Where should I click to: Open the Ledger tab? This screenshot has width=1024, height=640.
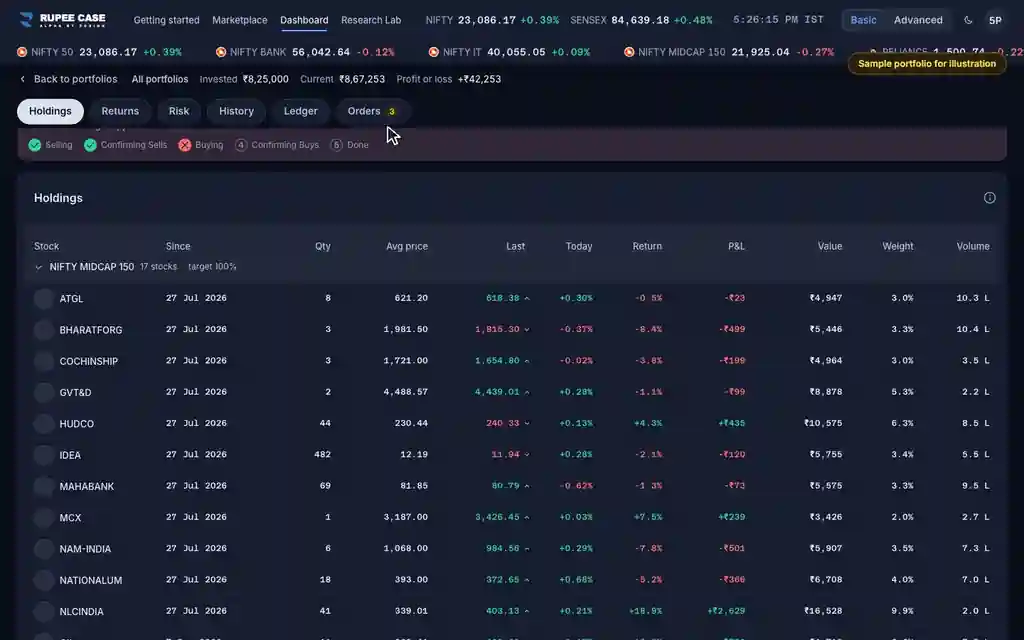click(x=300, y=111)
